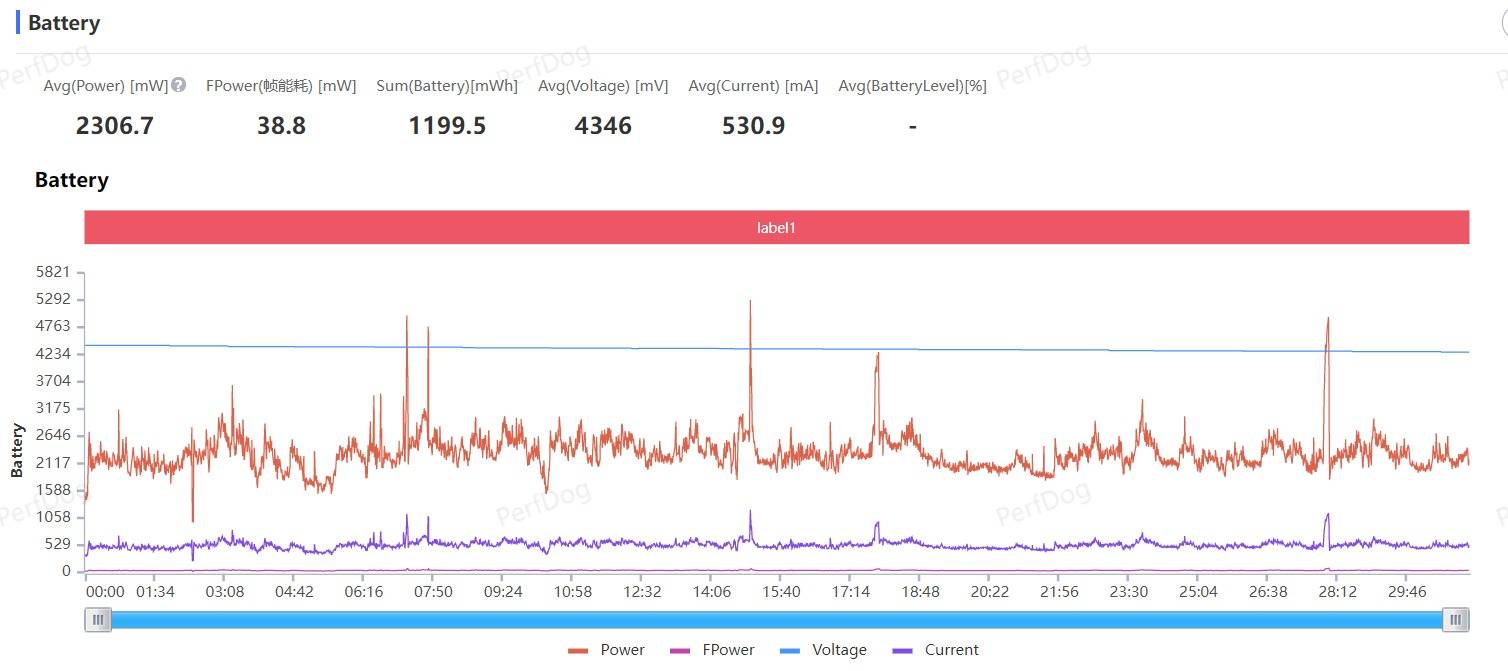Click the Avg(Power) value 2306.7
Viewport: 1508px width, 671px height.
[x=115, y=125]
